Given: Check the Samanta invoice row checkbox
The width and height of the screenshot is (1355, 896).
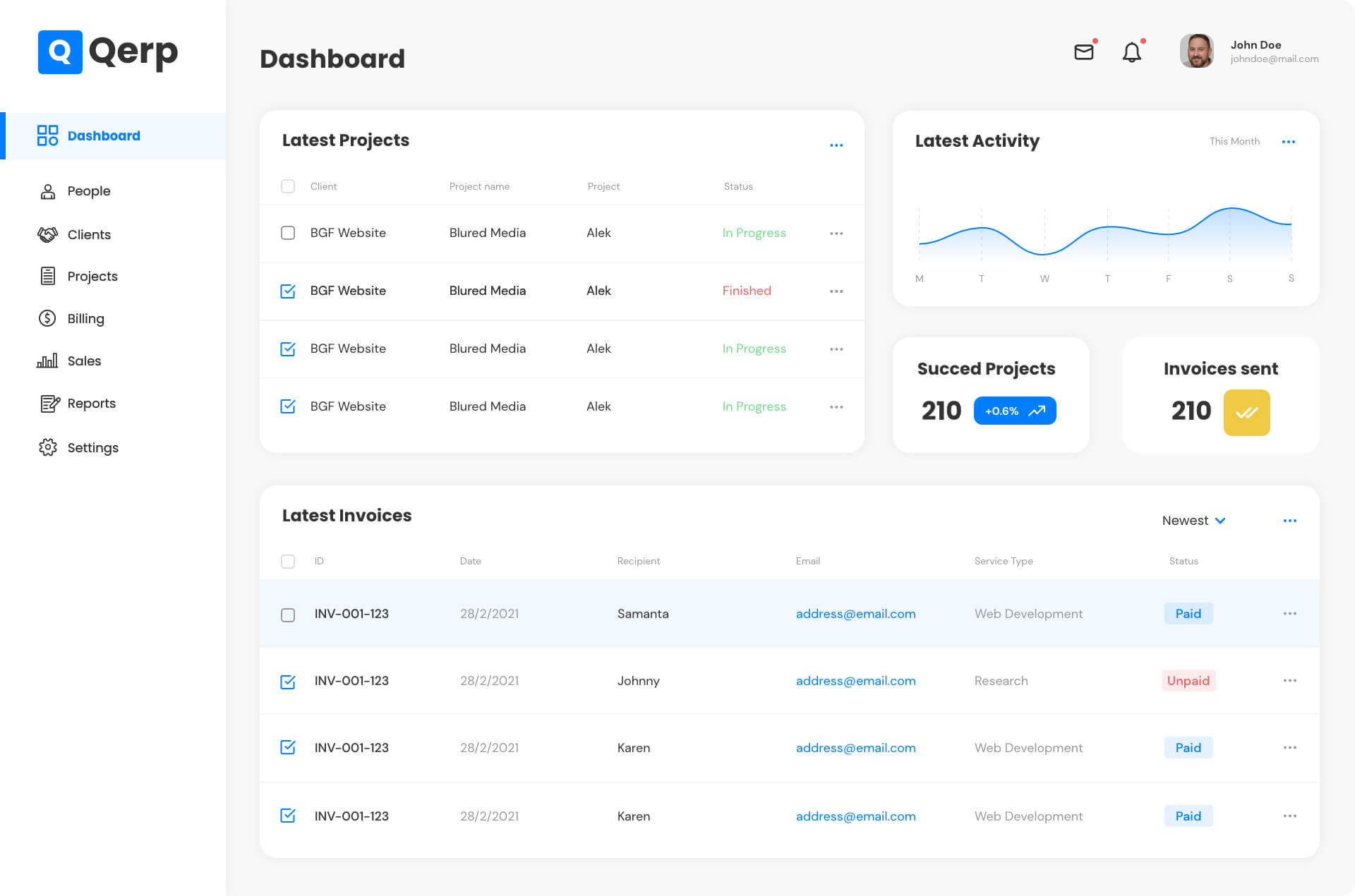Looking at the screenshot, I should (x=288, y=615).
